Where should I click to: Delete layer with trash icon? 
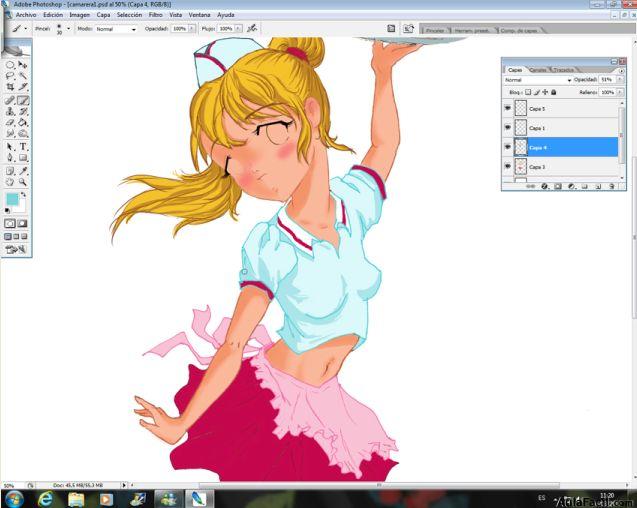(612, 186)
